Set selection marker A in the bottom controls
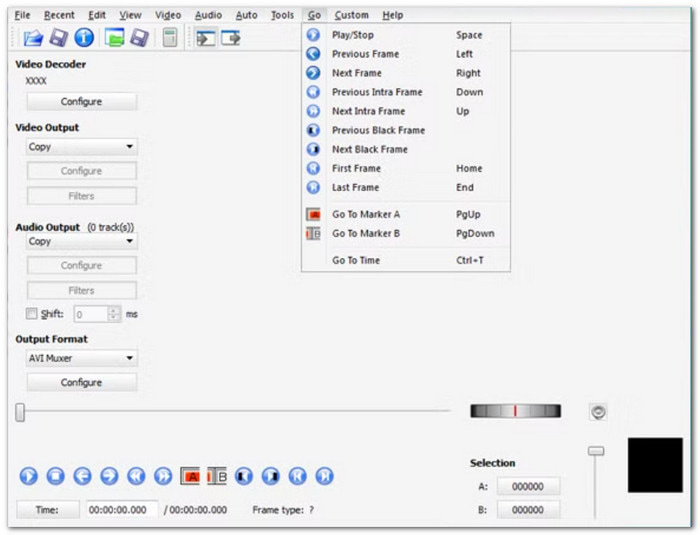 pyautogui.click(x=190, y=476)
